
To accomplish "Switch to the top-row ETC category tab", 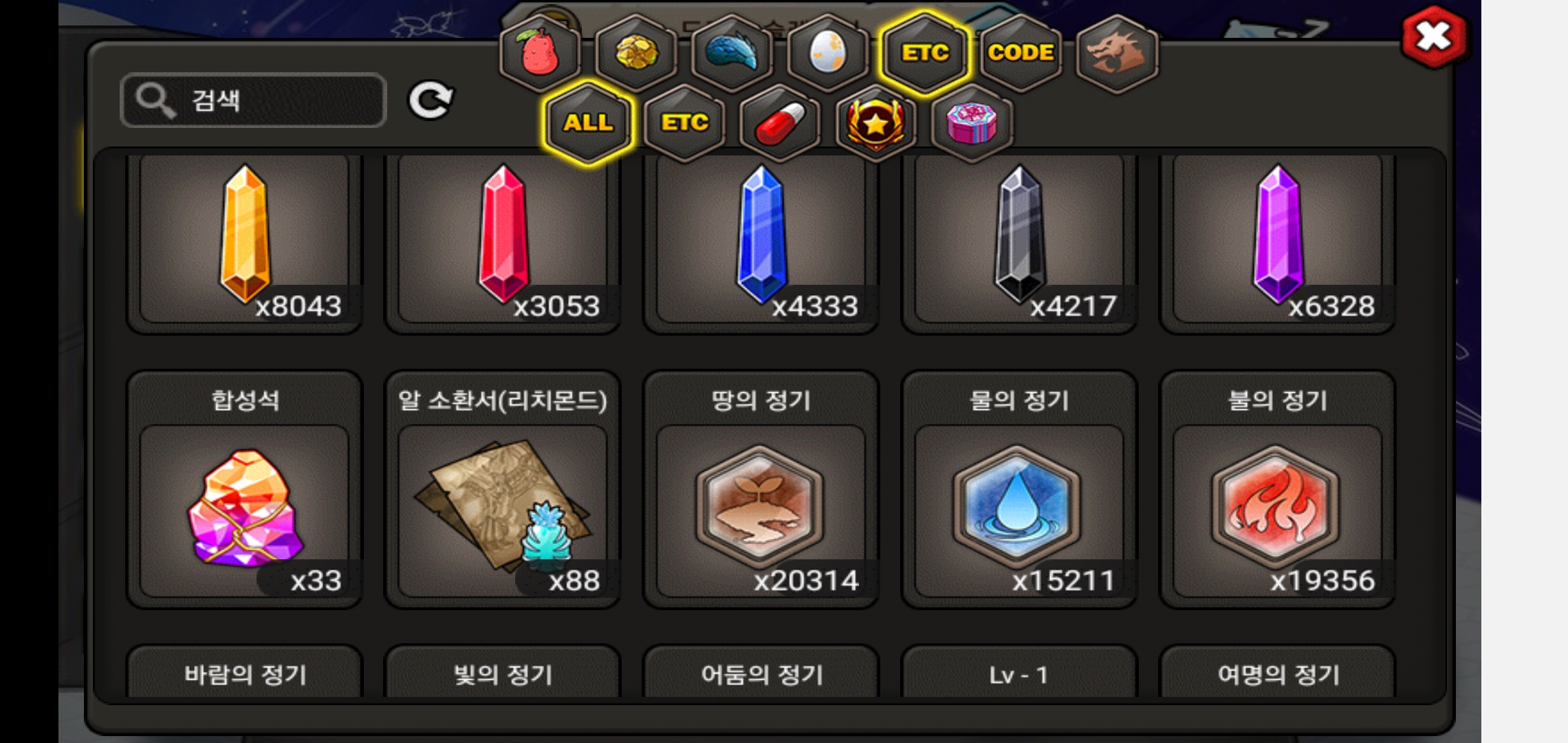I will (924, 52).
